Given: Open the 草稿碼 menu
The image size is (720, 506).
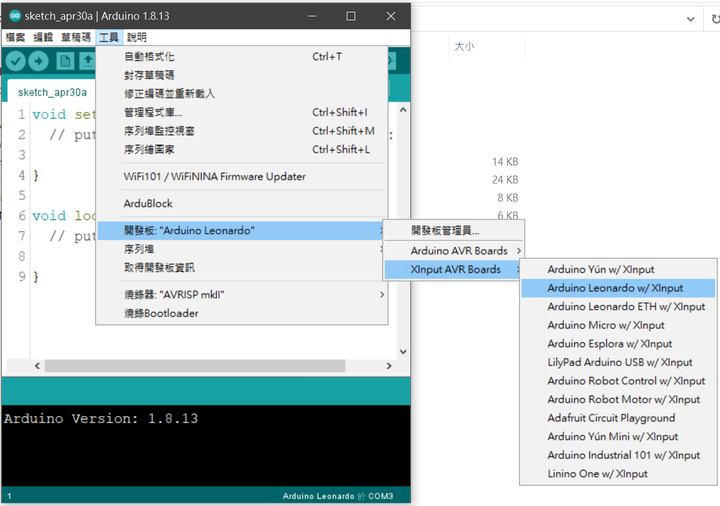Looking at the screenshot, I should [x=76, y=37].
